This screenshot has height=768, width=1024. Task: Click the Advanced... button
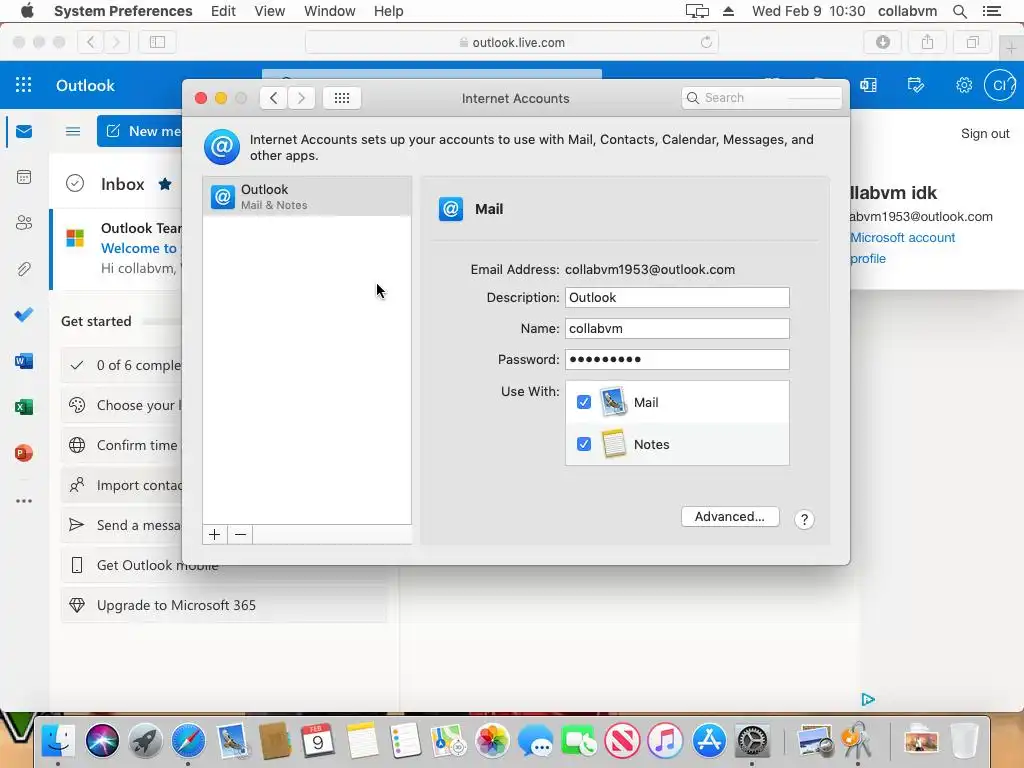point(729,517)
